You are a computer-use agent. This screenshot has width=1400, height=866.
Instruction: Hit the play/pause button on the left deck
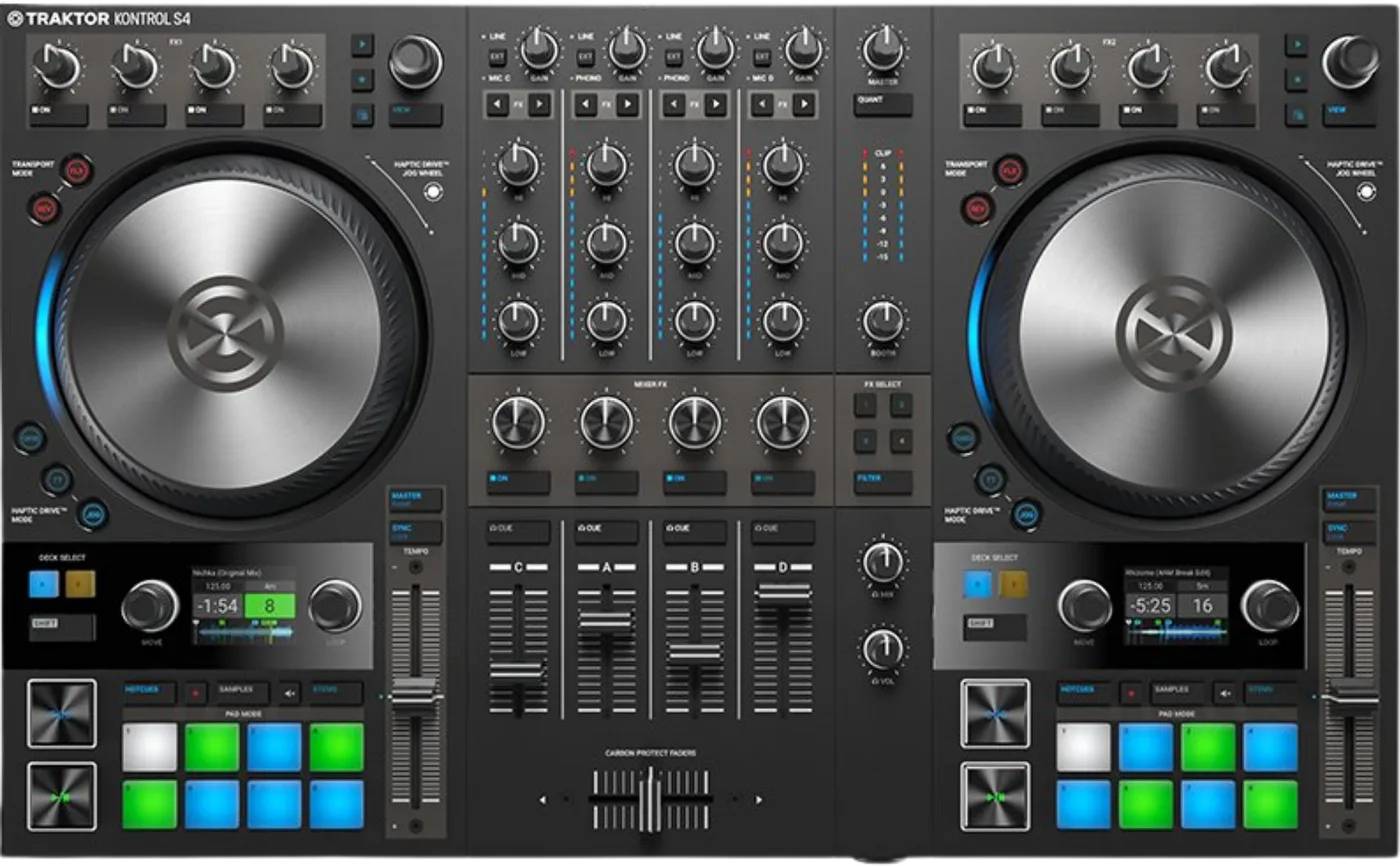click(x=62, y=796)
